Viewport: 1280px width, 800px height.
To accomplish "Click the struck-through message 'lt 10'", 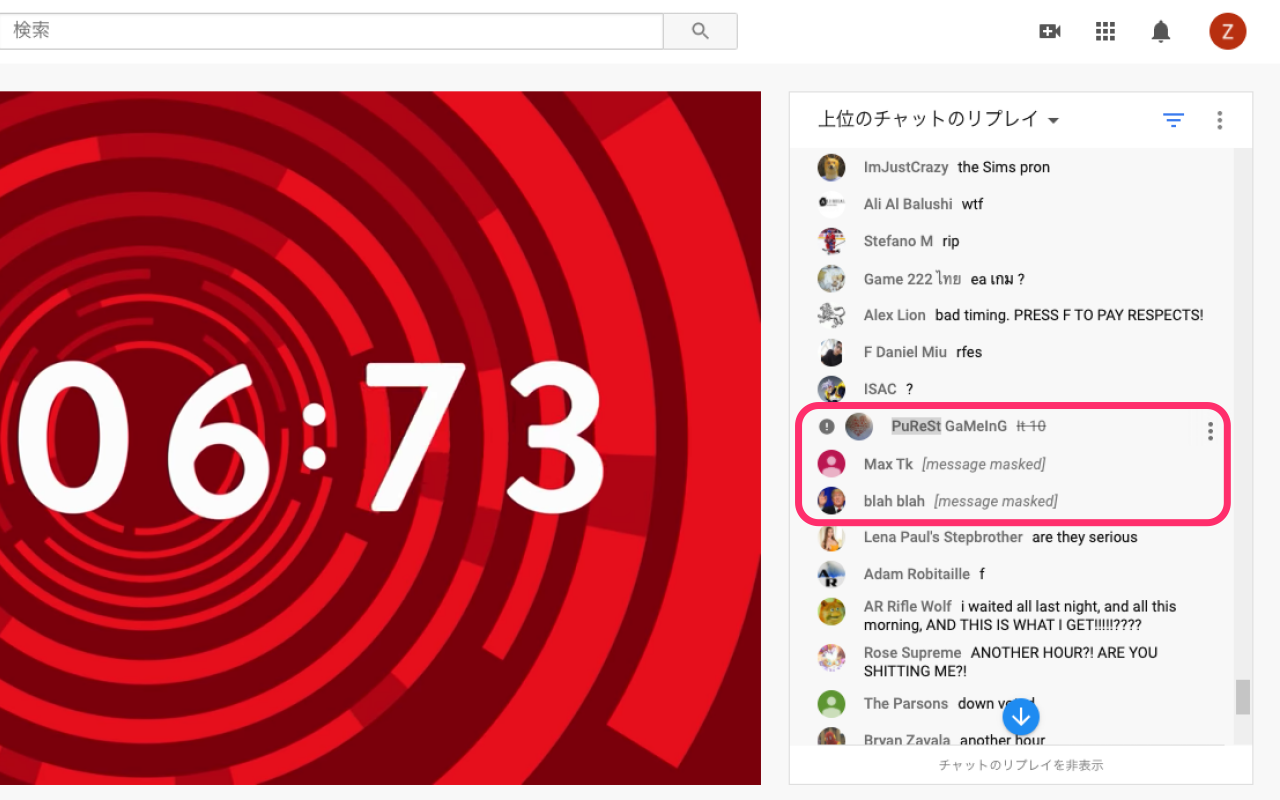I will pyautogui.click(x=1031, y=426).
